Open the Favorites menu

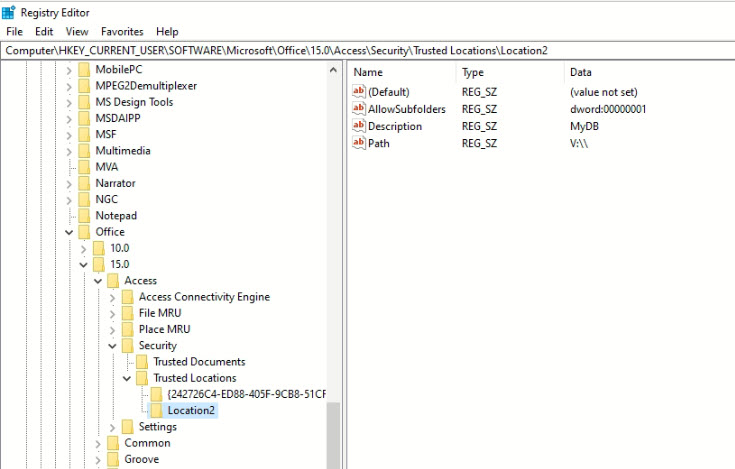pyautogui.click(x=122, y=31)
